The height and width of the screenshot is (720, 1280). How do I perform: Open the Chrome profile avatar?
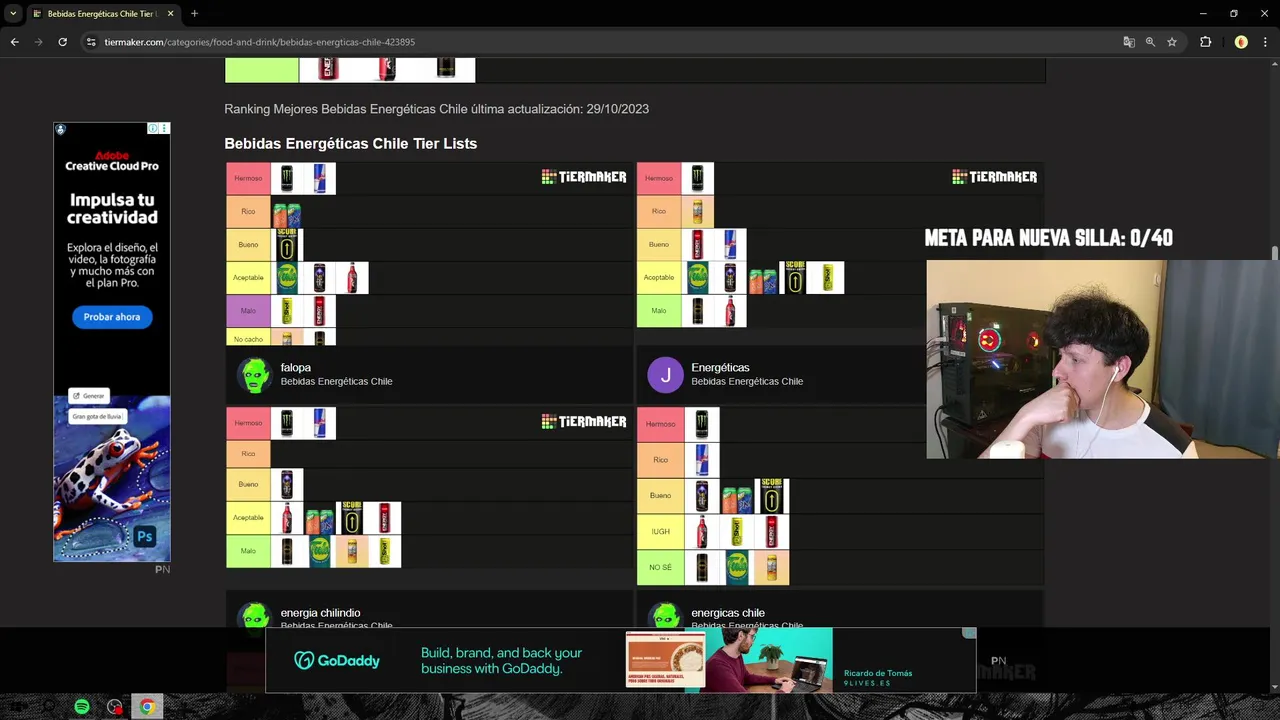pyautogui.click(x=1241, y=42)
